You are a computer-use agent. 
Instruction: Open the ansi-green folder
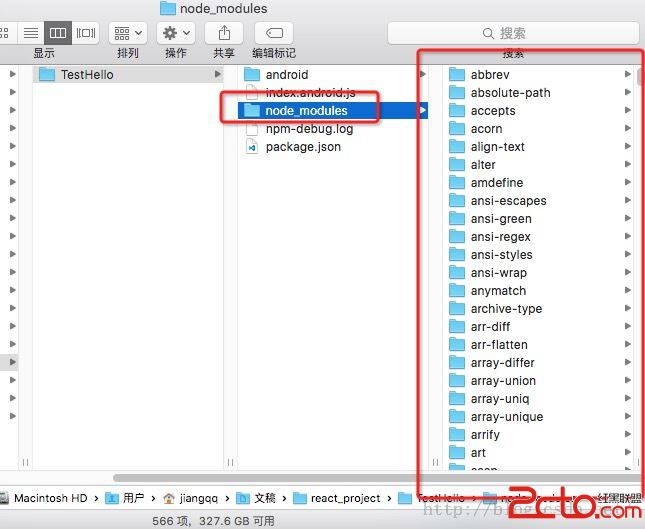point(540,219)
